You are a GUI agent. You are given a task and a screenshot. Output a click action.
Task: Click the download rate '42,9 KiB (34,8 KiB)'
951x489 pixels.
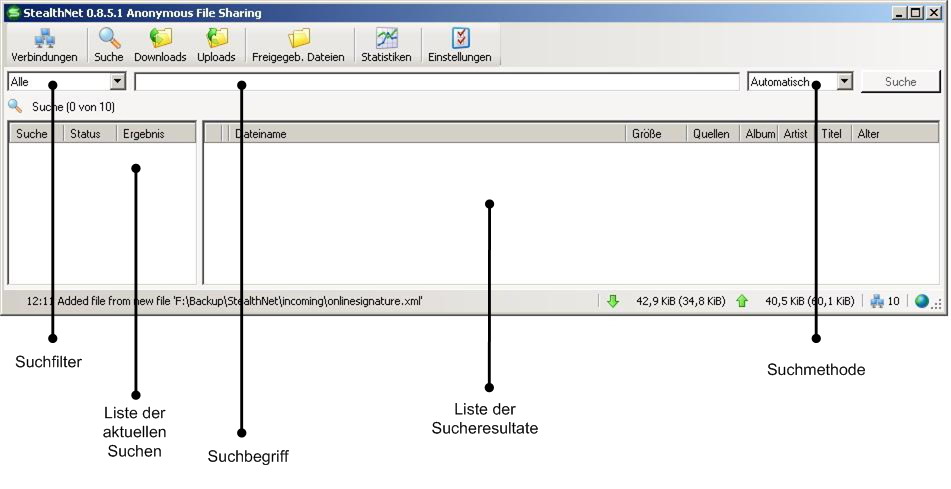[680, 301]
